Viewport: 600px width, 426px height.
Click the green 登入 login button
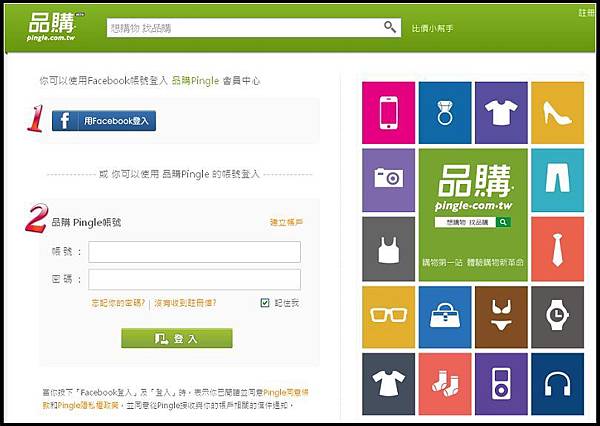pos(177,338)
